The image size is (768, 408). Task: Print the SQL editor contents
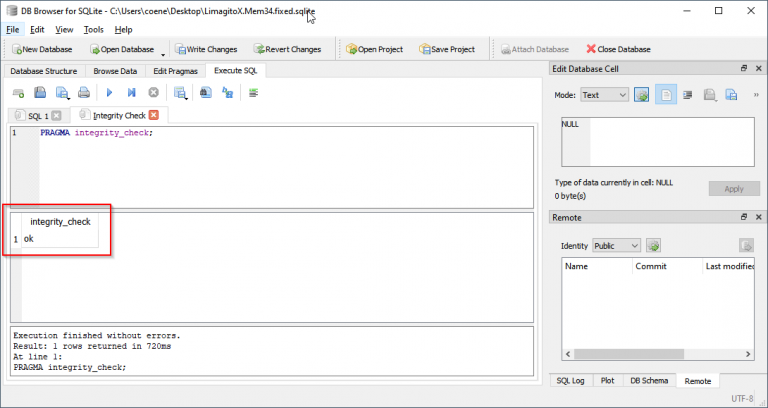[84, 93]
